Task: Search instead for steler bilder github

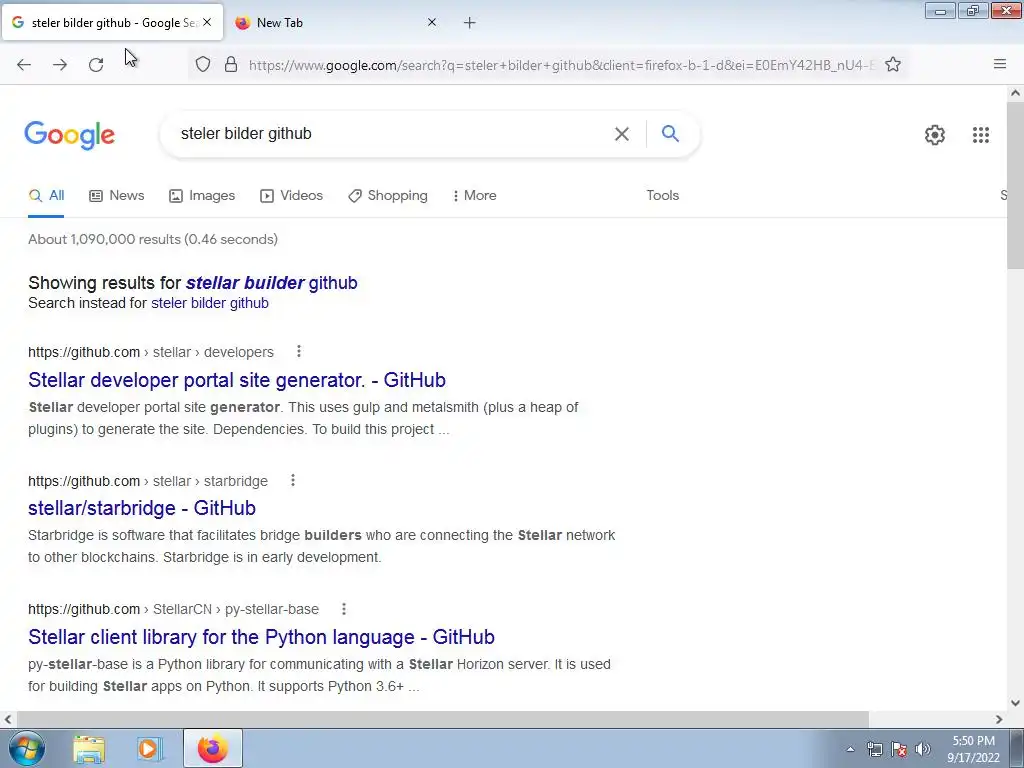Action: [x=210, y=303]
